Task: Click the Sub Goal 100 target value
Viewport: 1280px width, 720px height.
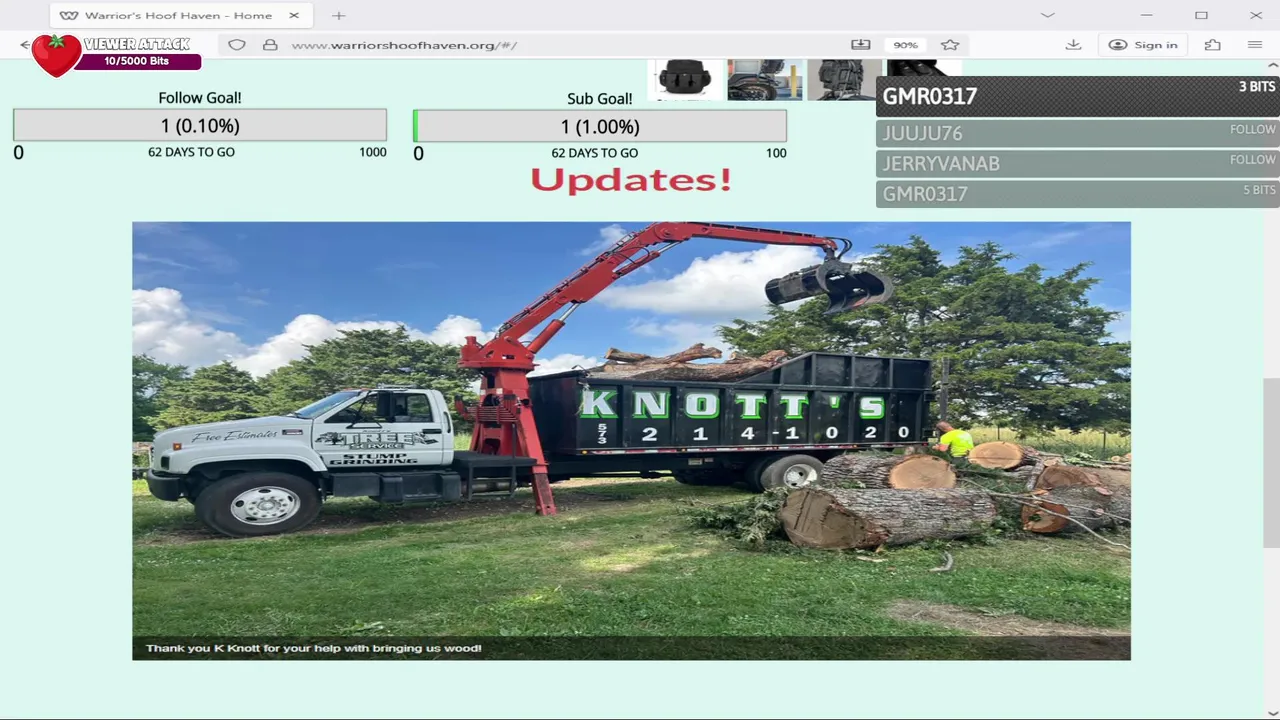Action: click(x=776, y=153)
